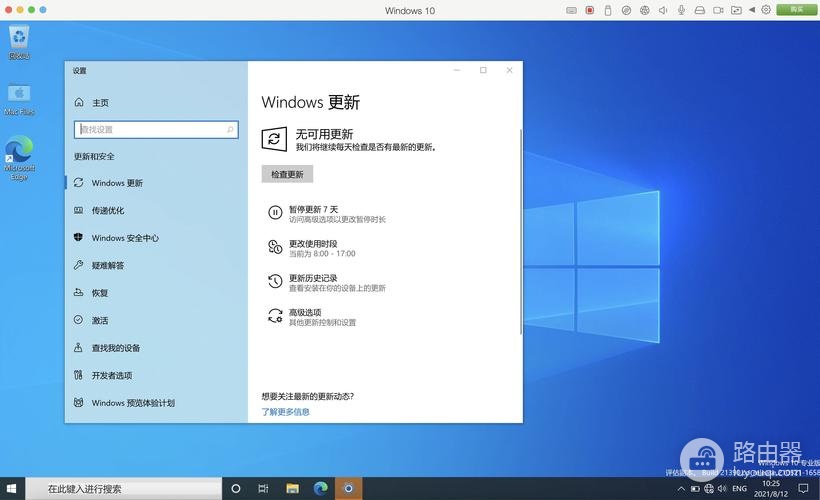Select the Mac Files desktop icon
This screenshot has width=820, height=500.
pos(19,99)
